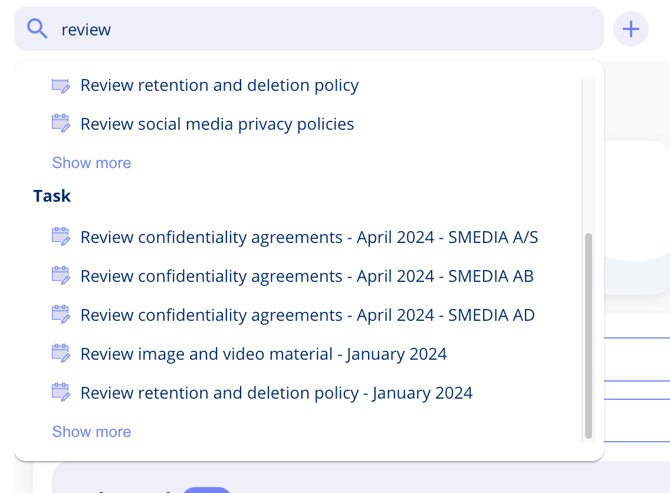Focus the search field containing 'review'
Viewport: 670px width, 493px height.
309,29
